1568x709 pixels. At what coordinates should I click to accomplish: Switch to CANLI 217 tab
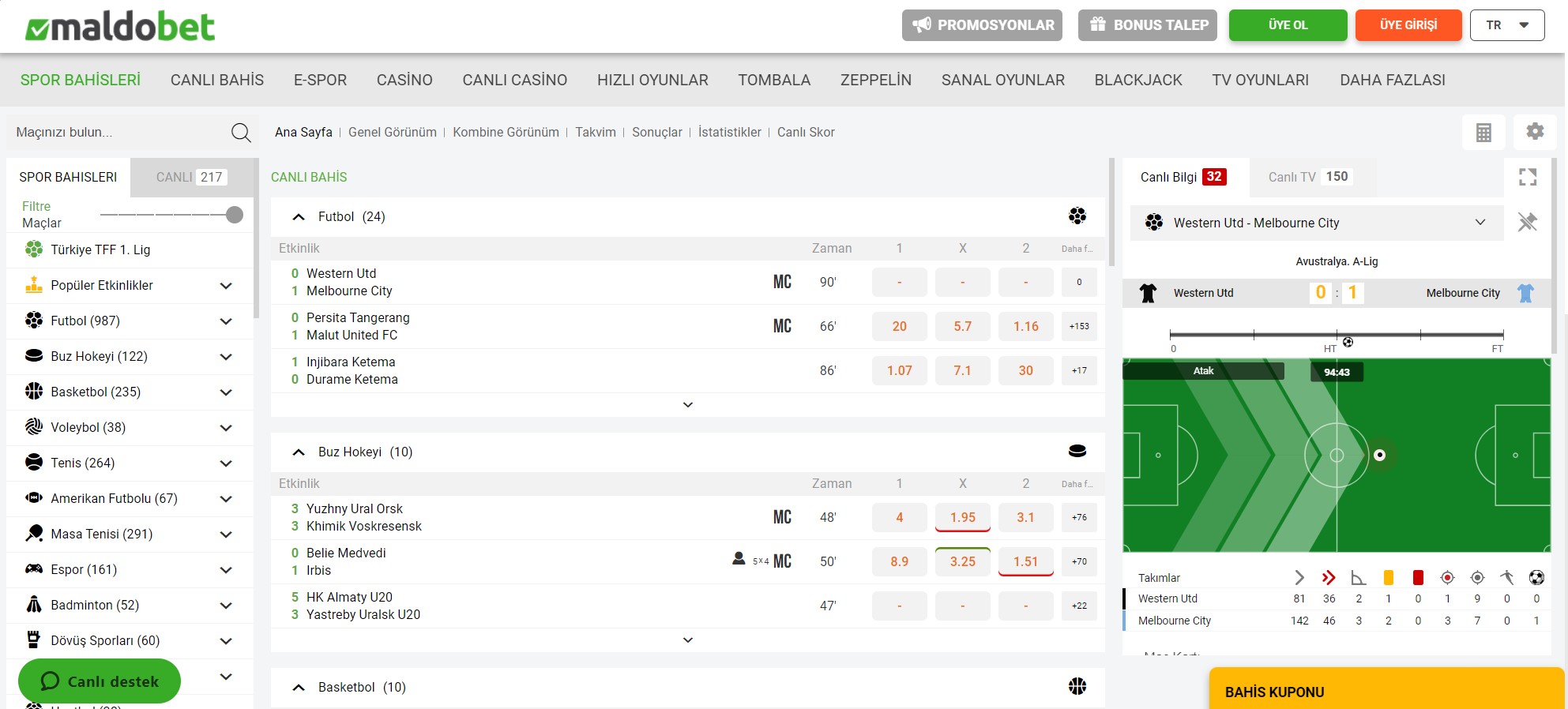coord(192,177)
